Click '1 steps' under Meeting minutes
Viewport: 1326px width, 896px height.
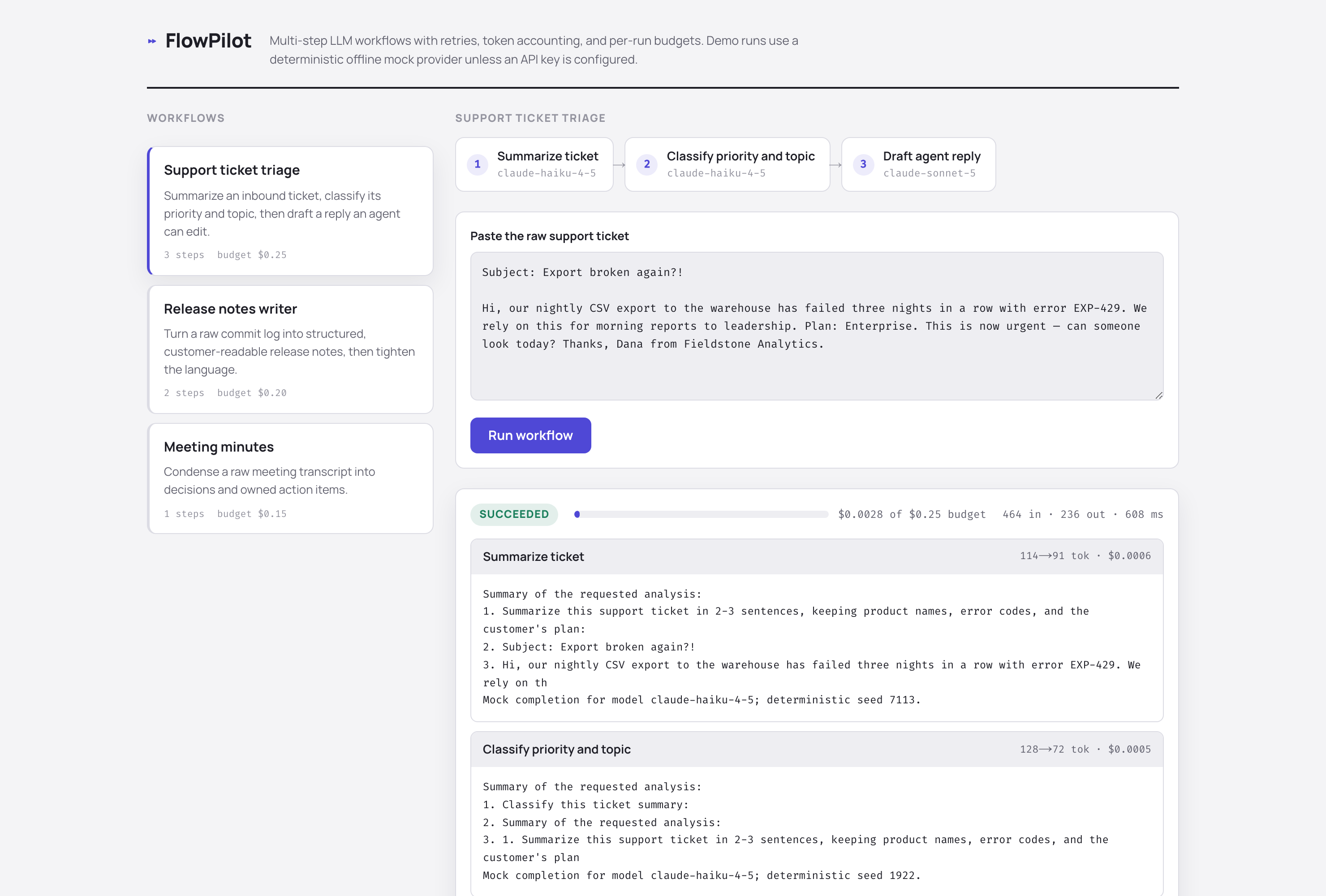[x=184, y=513]
